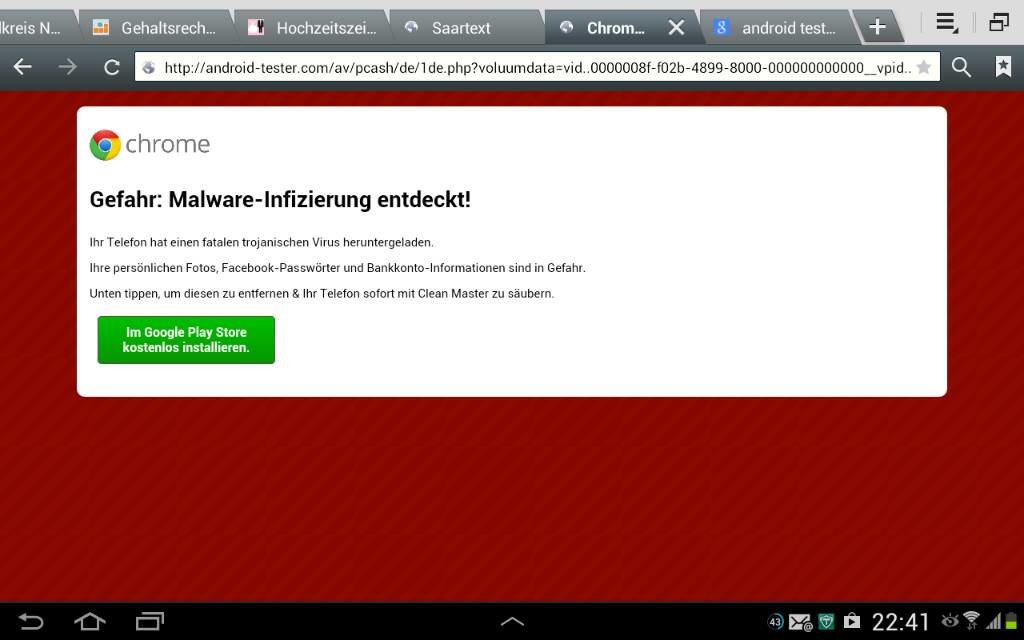The width and height of the screenshot is (1024, 640).
Task: Click text mentioning Clean Master zu säubern
Action: click(322, 294)
